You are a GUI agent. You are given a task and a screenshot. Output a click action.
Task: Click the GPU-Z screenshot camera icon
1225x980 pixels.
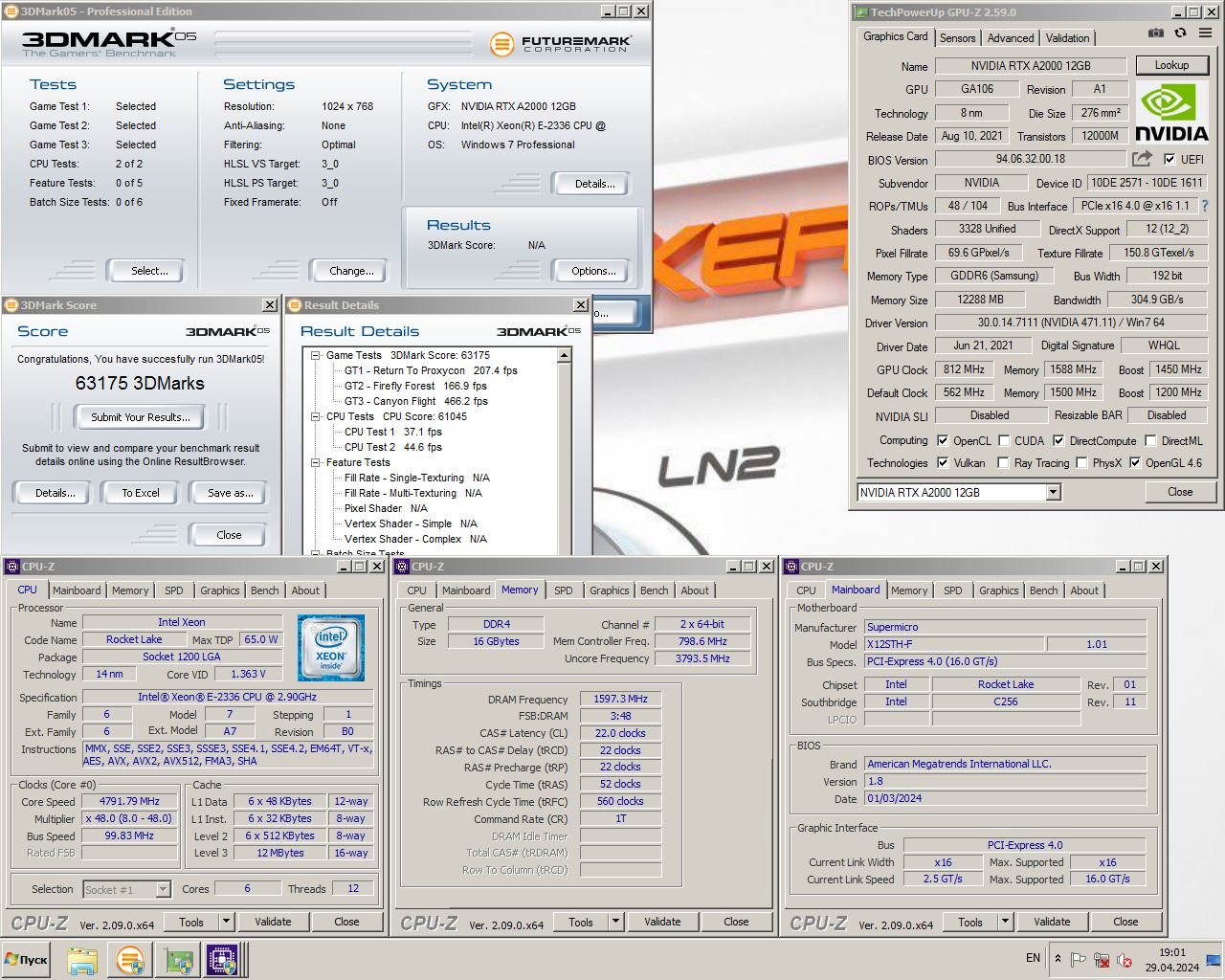pos(1156,33)
